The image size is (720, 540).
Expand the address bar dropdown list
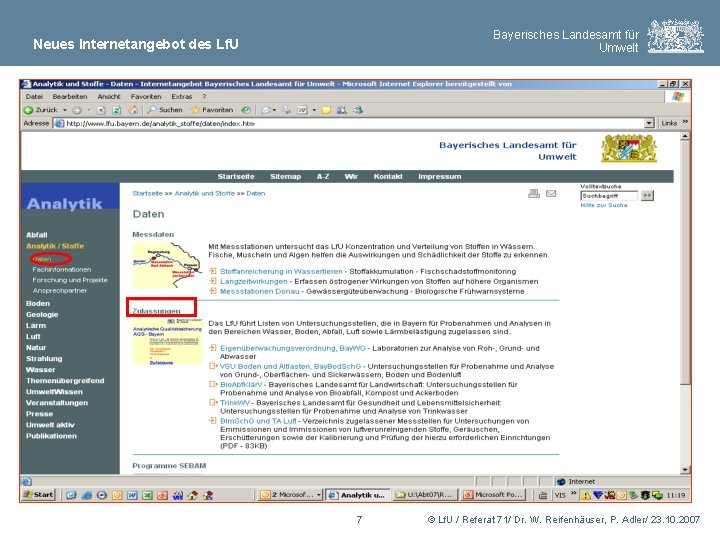pos(649,123)
